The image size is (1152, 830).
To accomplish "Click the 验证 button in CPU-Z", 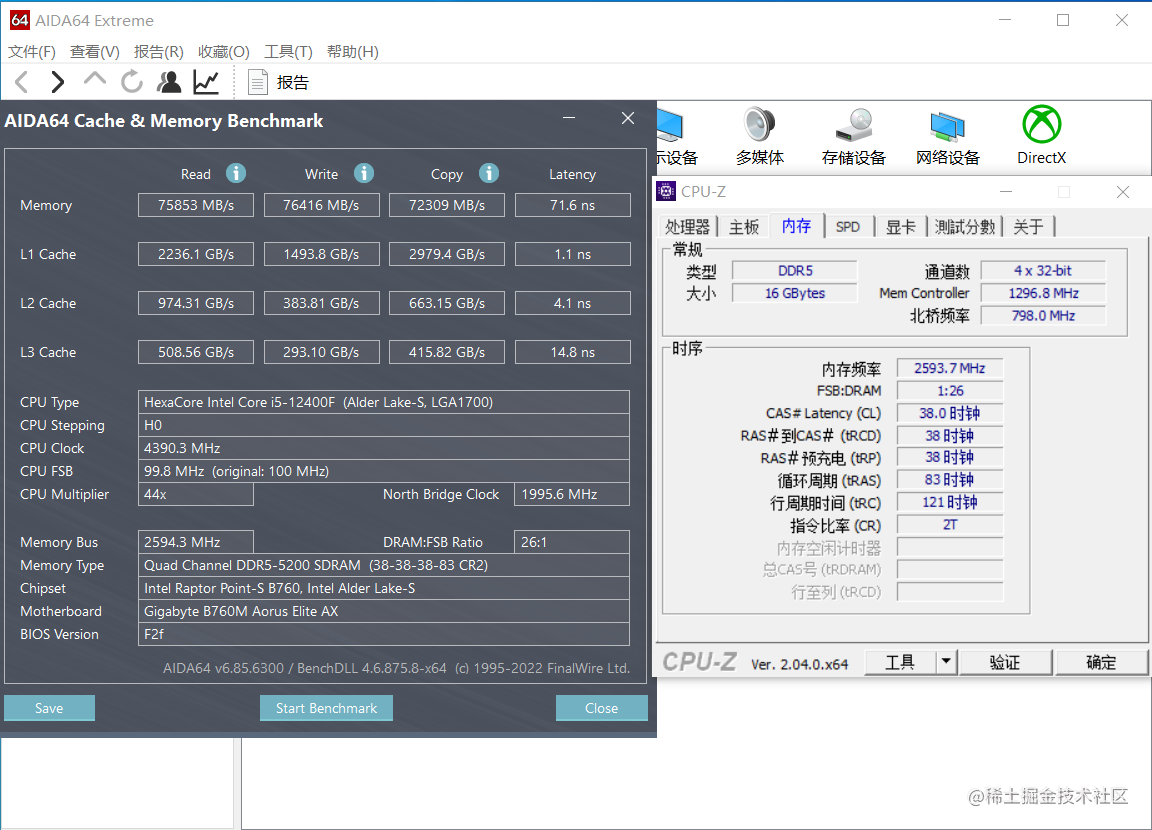I will [1005, 663].
